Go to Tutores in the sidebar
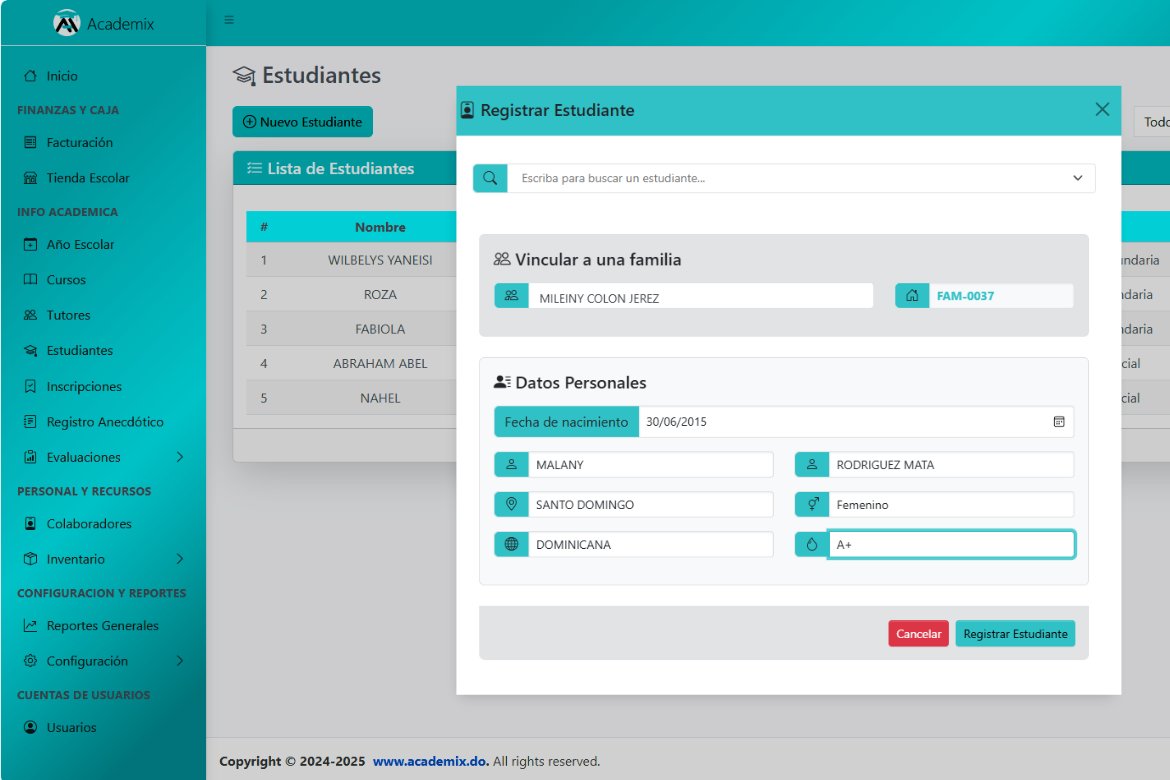 tap(68, 315)
